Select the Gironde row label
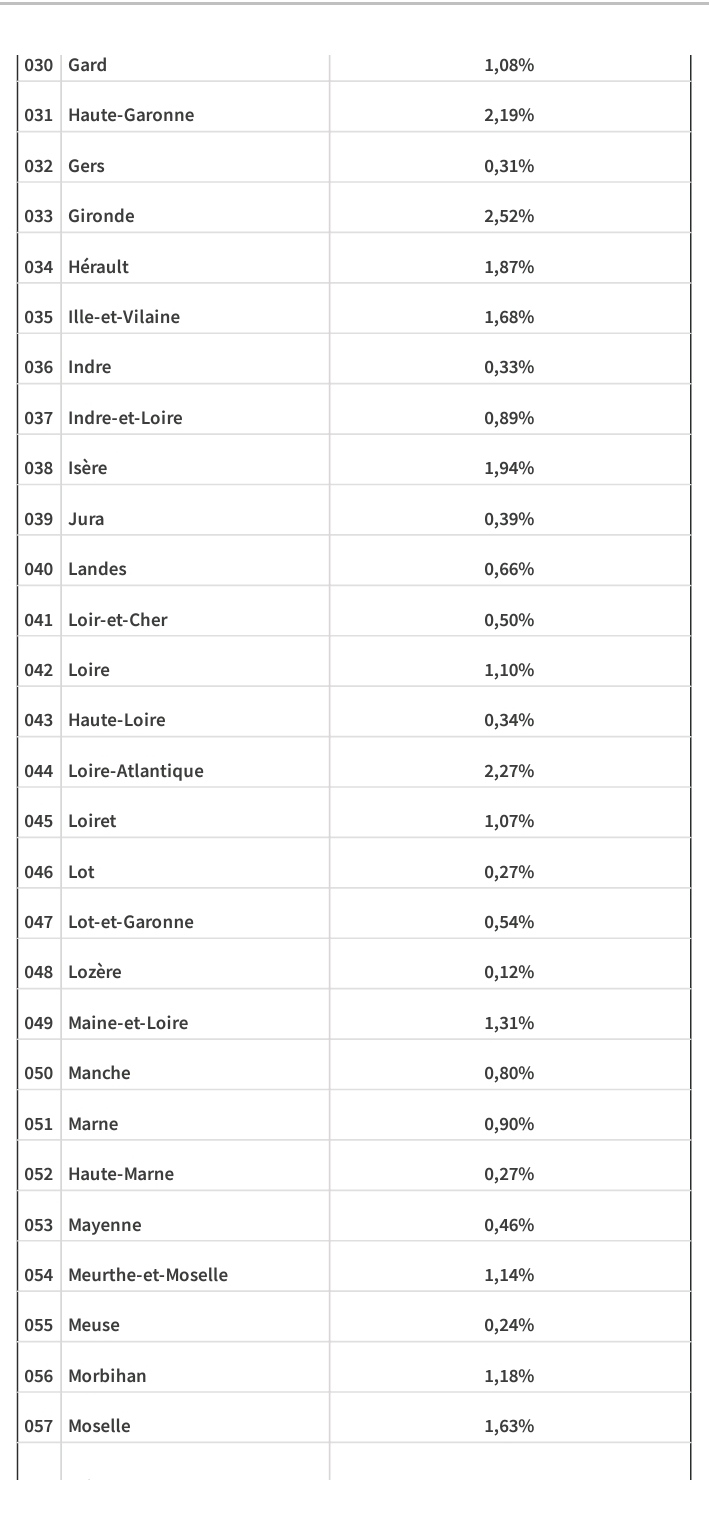 click(x=101, y=216)
